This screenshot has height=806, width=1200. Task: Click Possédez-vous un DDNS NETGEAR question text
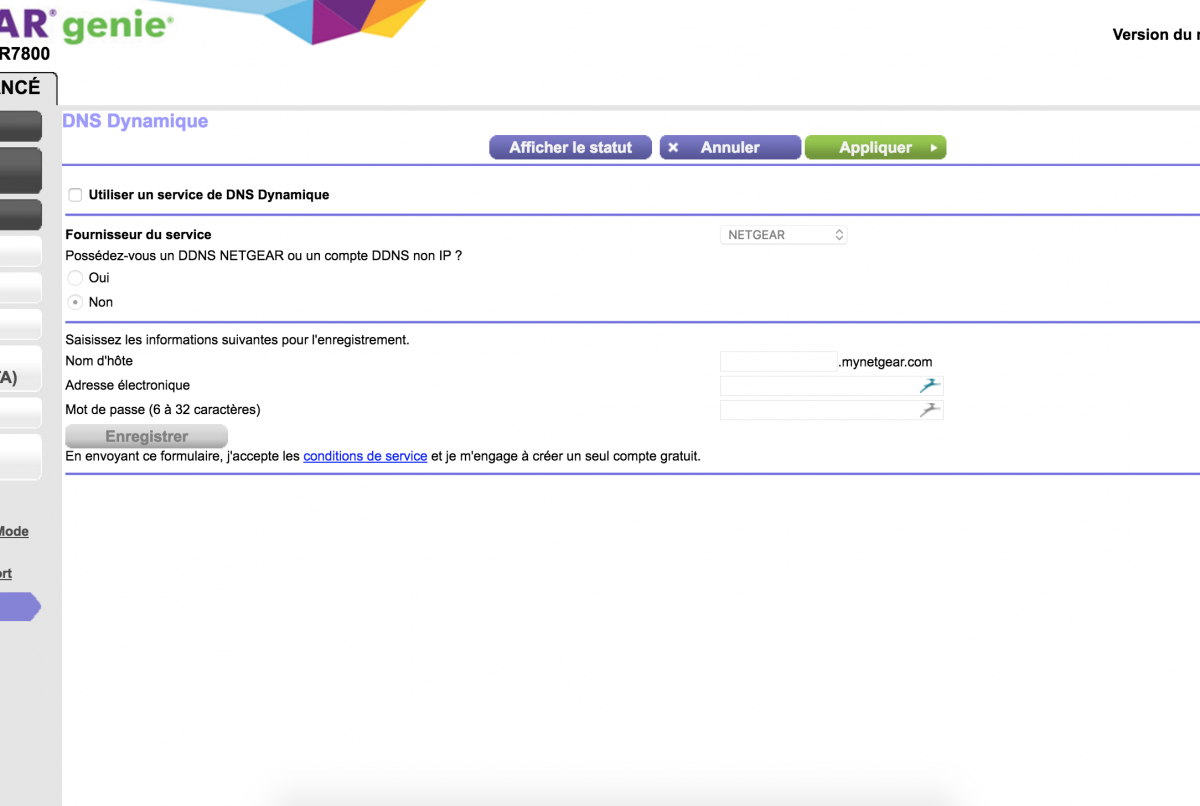(x=264, y=255)
